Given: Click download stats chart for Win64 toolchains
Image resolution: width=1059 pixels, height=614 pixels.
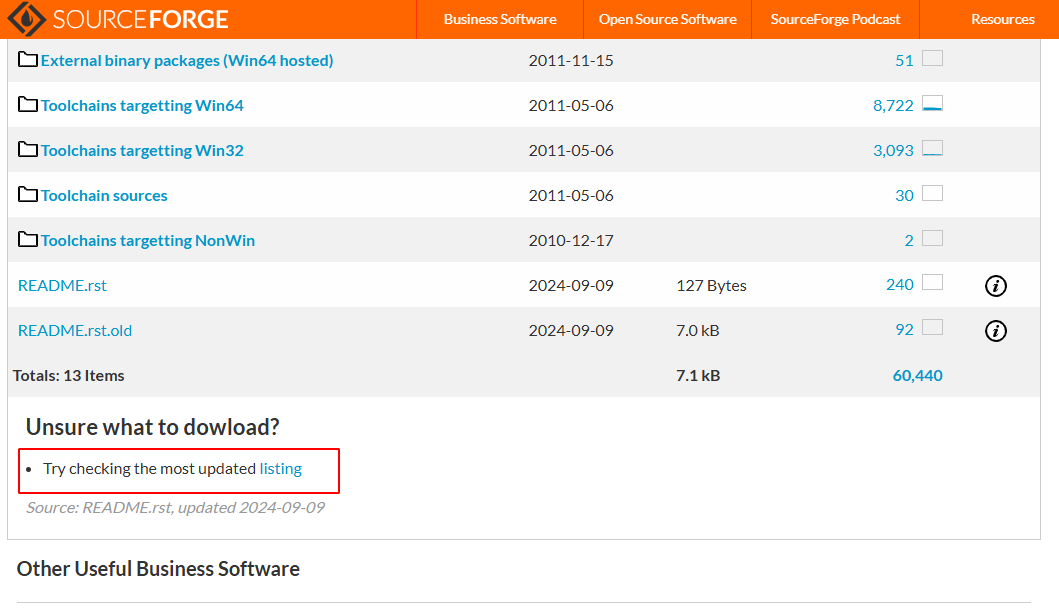Looking at the screenshot, I should click(x=932, y=104).
